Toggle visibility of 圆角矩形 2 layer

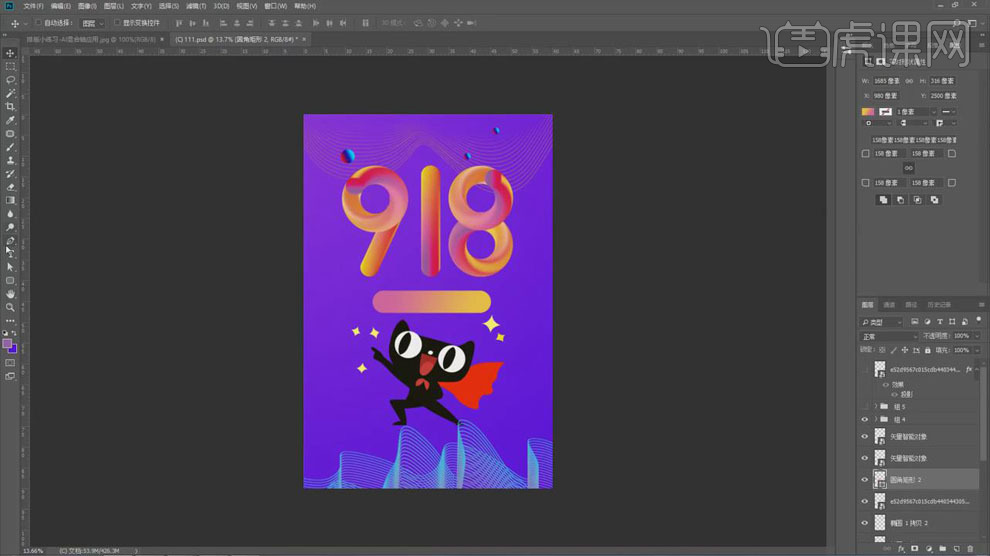(x=865, y=480)
